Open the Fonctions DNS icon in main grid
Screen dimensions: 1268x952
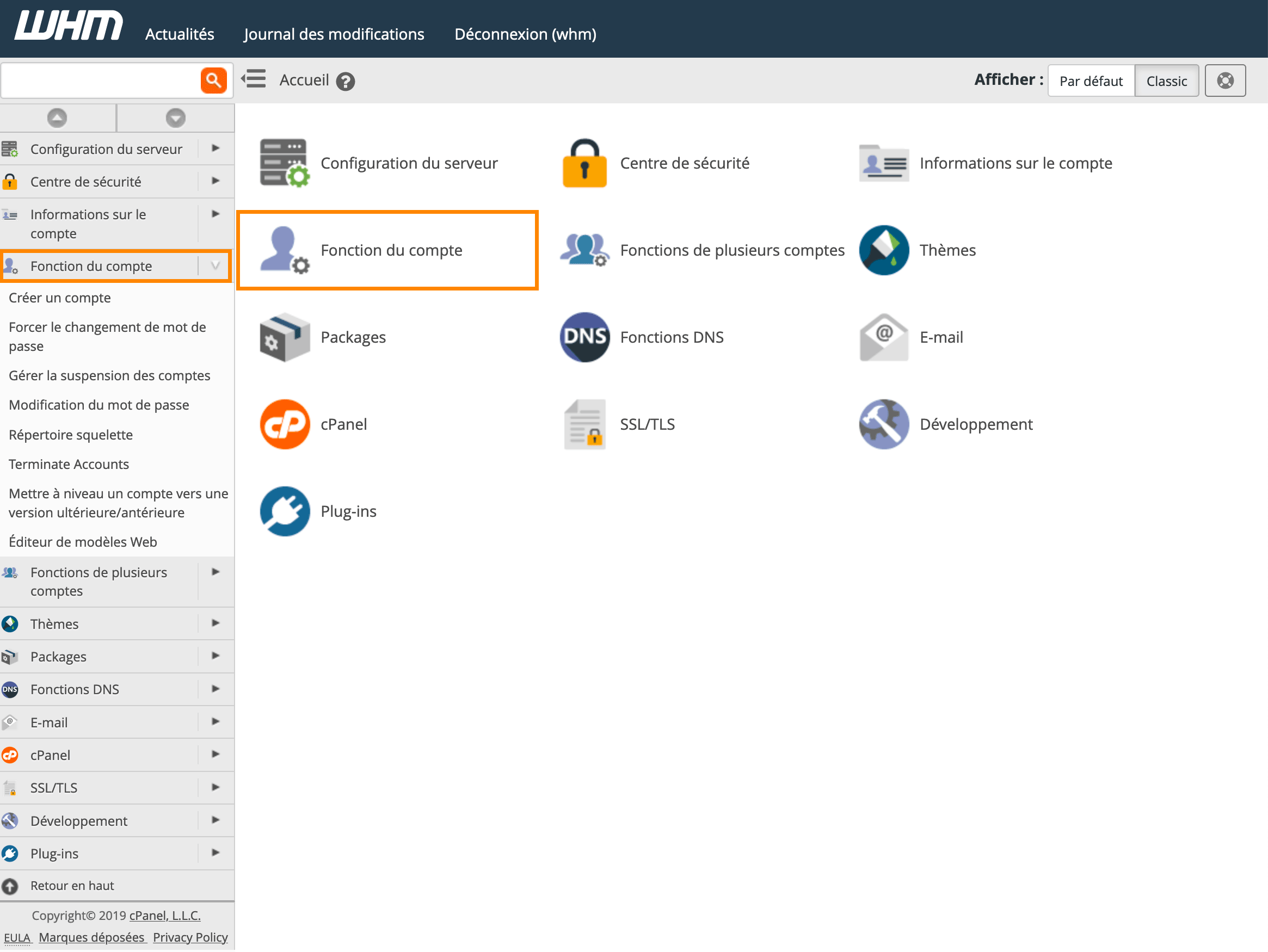tap(584, 337)
